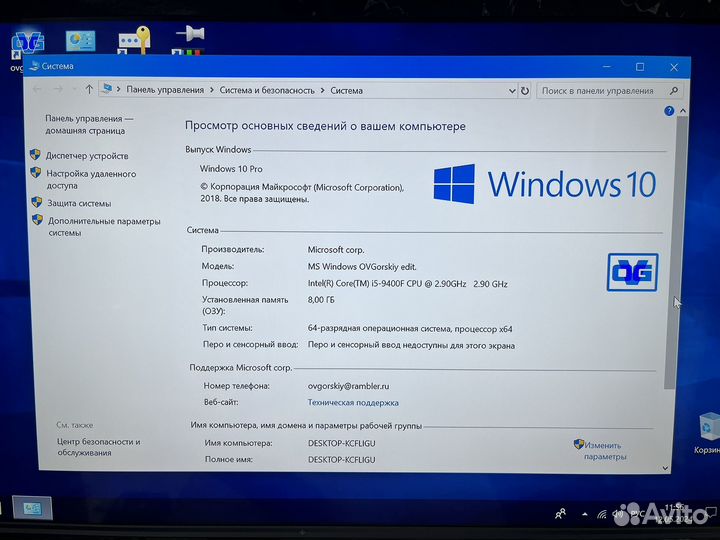Screen dimensions: 720x540
Task: Open Центр безопасности и обслуживания
Action: tap(99, 447)
